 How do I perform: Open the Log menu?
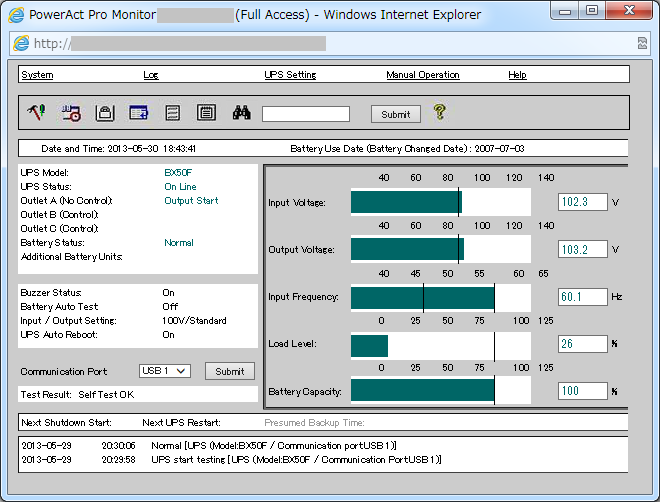click(151, 74)
